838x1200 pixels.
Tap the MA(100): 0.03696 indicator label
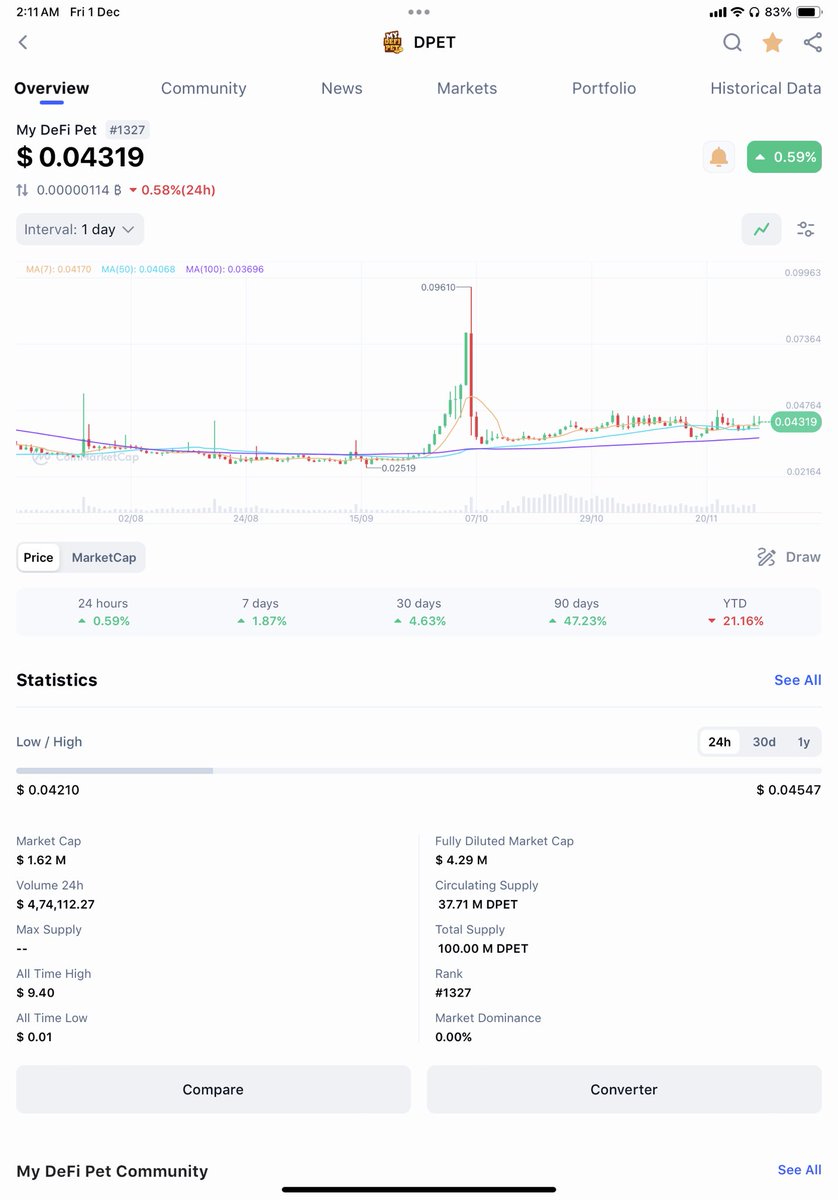click(224, 269)
